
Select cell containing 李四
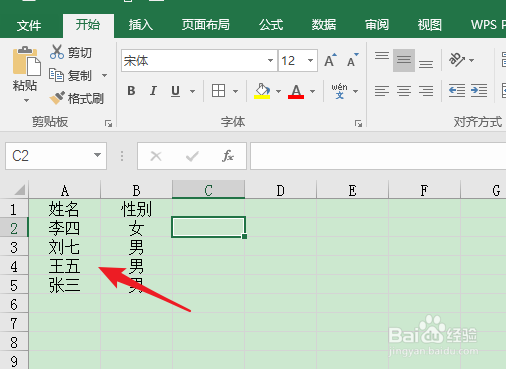tap(65, 228)
